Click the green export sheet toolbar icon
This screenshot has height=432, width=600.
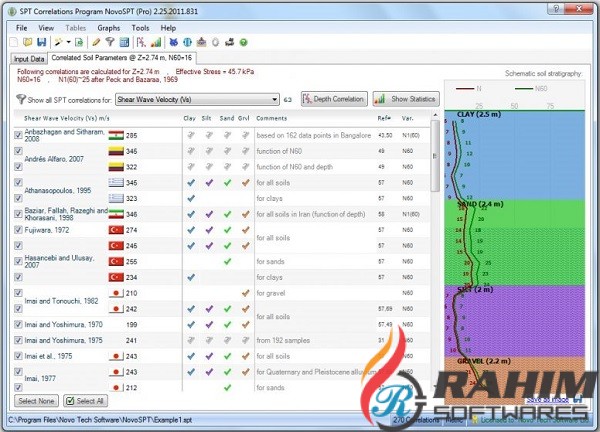point(79,42)
